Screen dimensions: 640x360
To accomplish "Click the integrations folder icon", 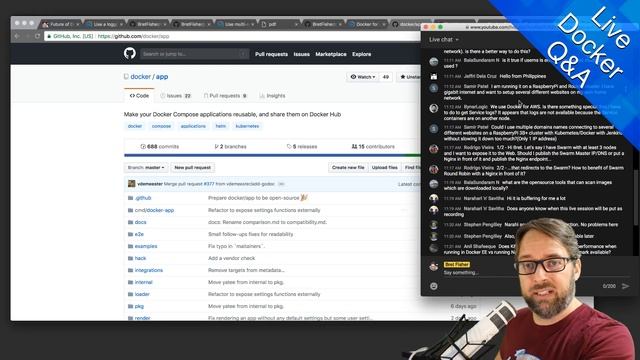I will tap(130, 270).
